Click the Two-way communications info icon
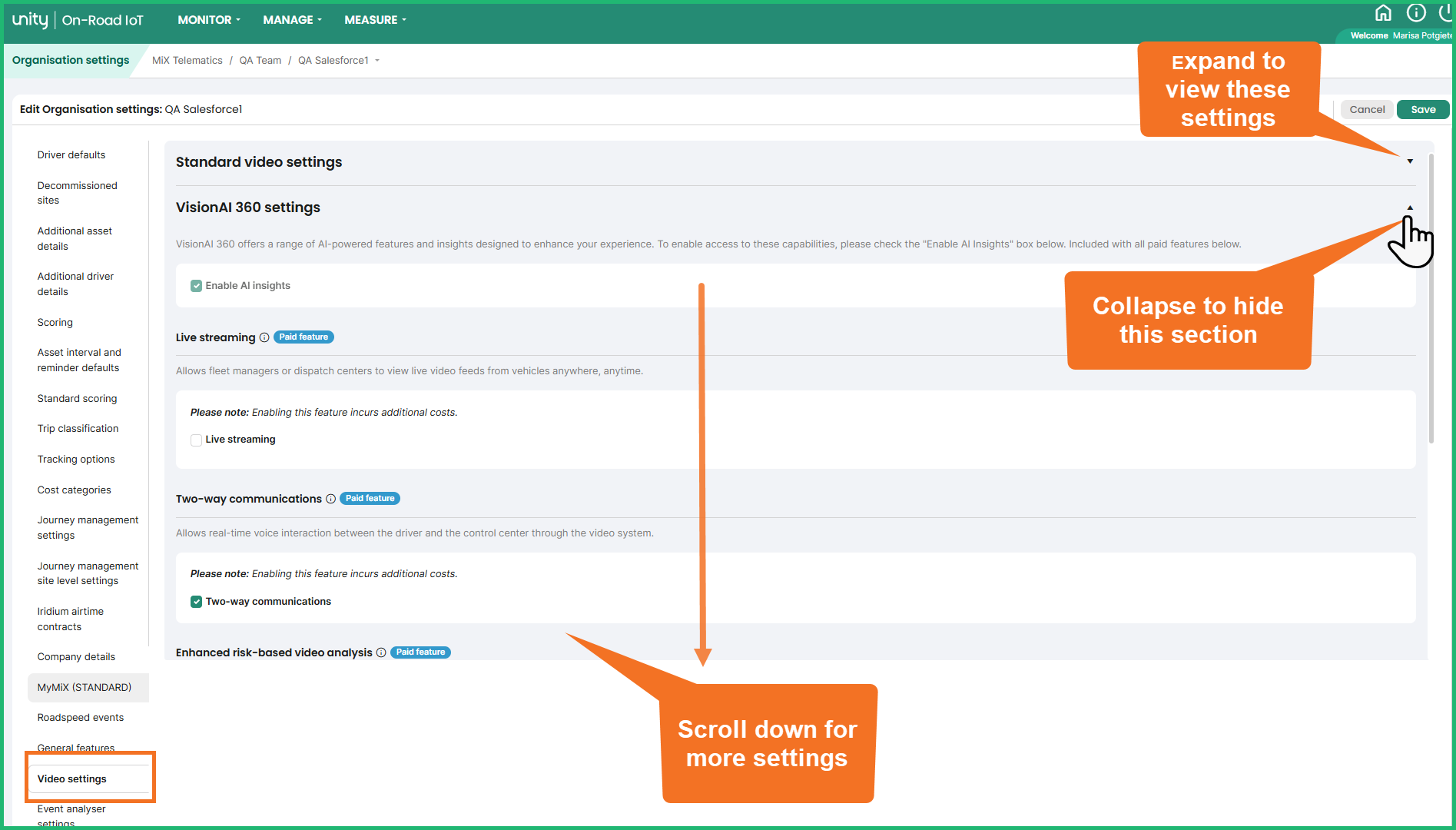Image resolution: width=1456 pixels, height=830 pixels. pyautogui.click(x=330, y=499)
